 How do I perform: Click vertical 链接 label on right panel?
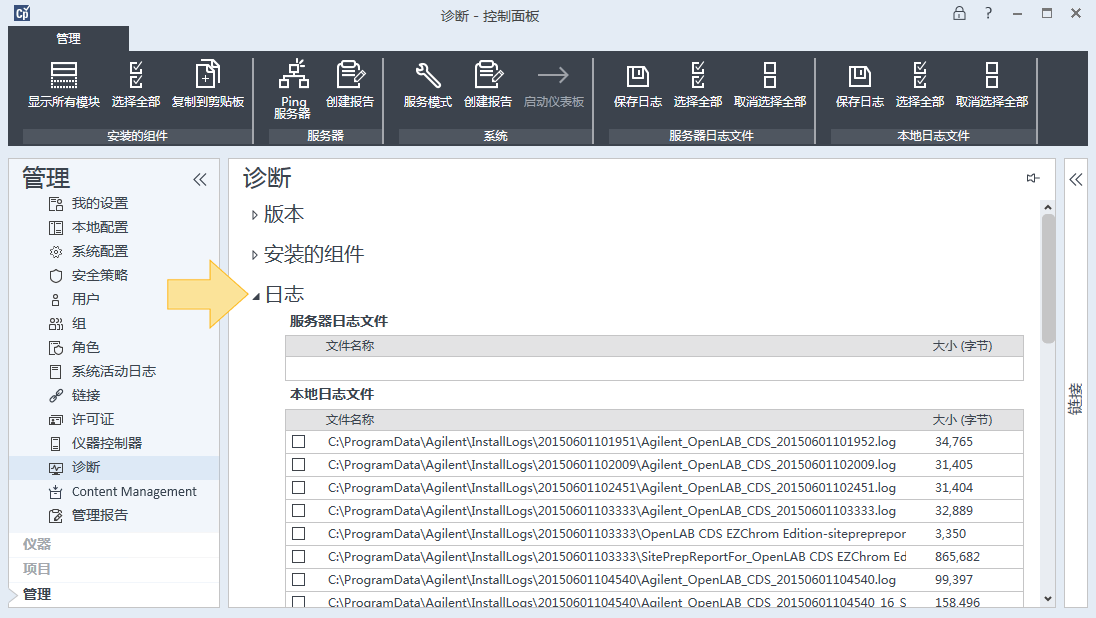tap(1076, 399)
